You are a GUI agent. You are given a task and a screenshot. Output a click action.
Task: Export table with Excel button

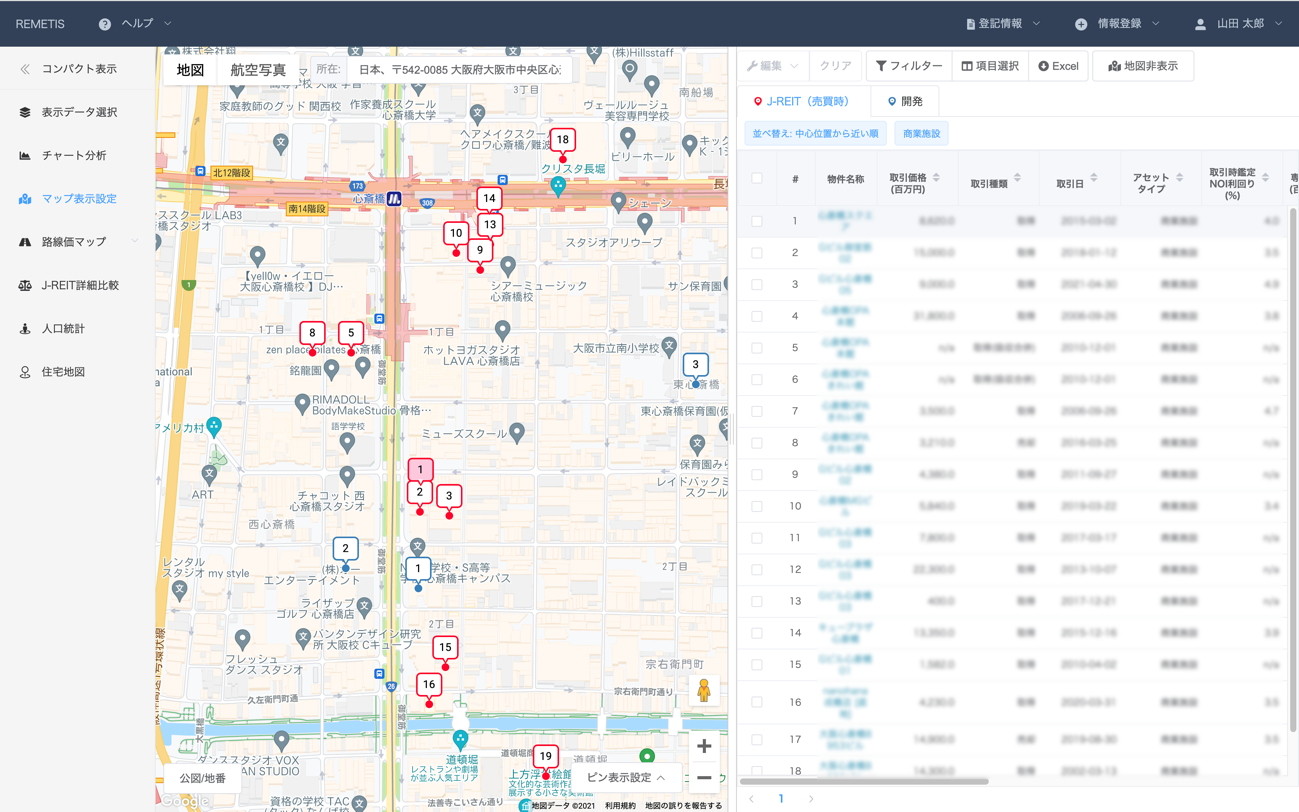[1058, 66]
